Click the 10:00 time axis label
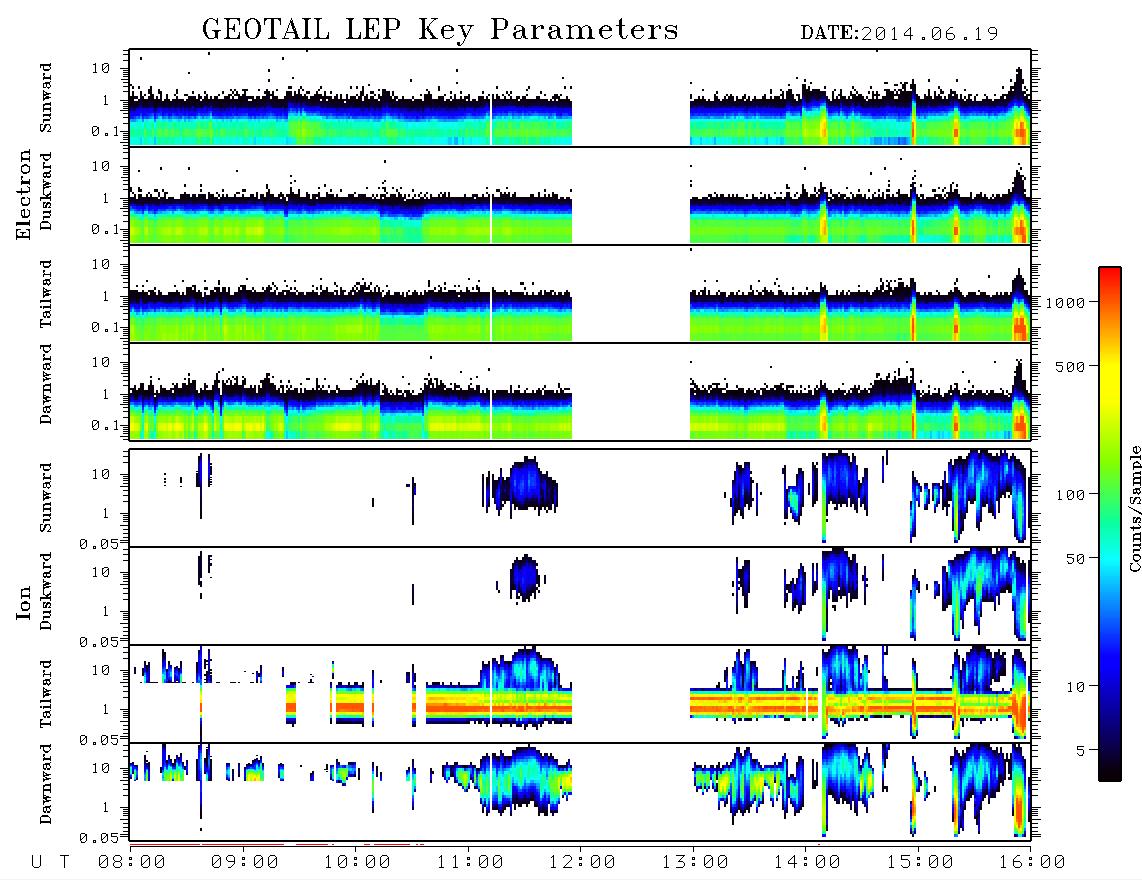Viewport: 1142px width, 880px height. (357, 863)
